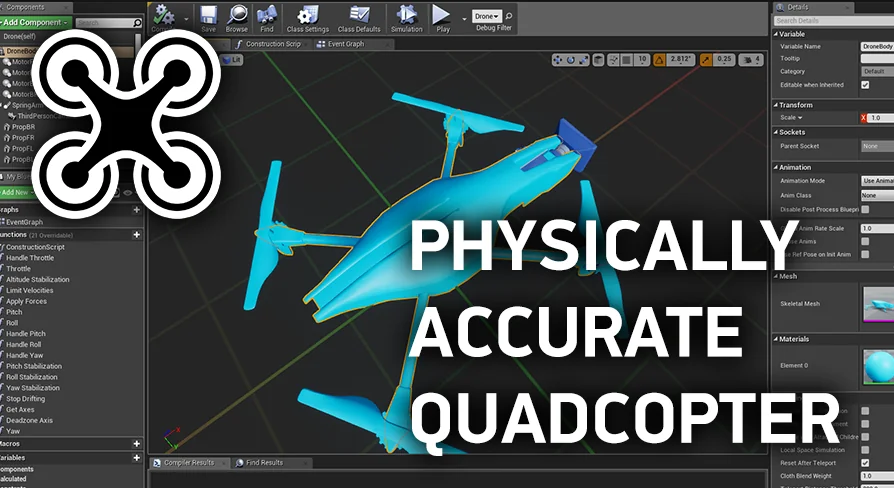The image size is (894, 488).
Task: Open Compile options dropdown arrow
Action: pos(186,19)
